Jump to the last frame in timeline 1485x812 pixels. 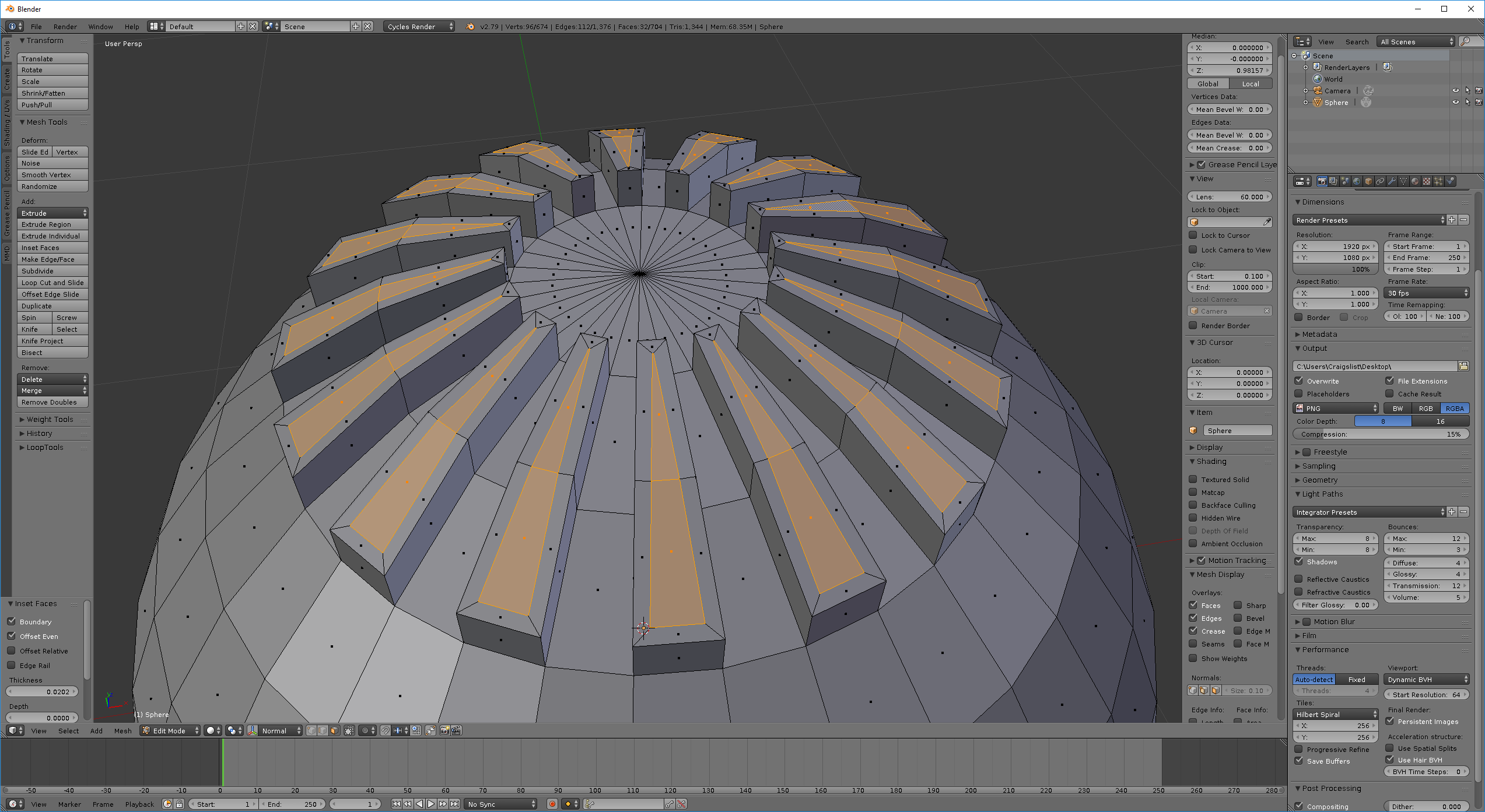point(455,804)
